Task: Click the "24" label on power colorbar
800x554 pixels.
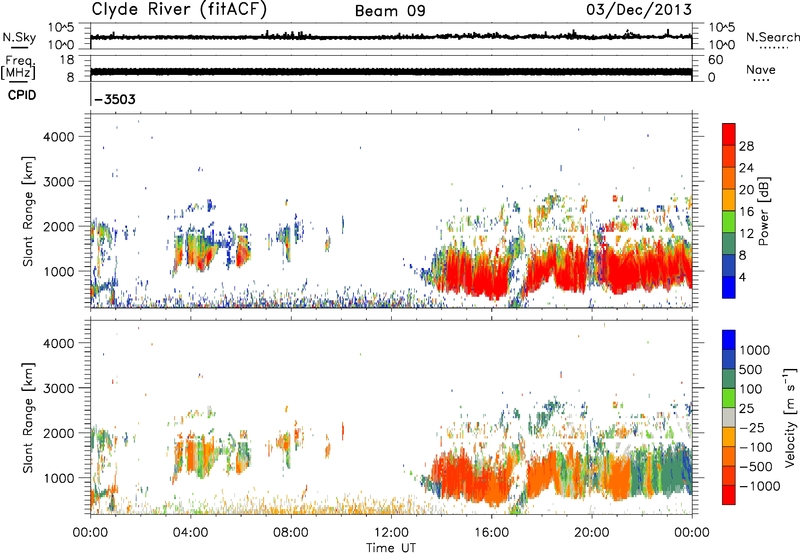Action: tap(746, 168)
